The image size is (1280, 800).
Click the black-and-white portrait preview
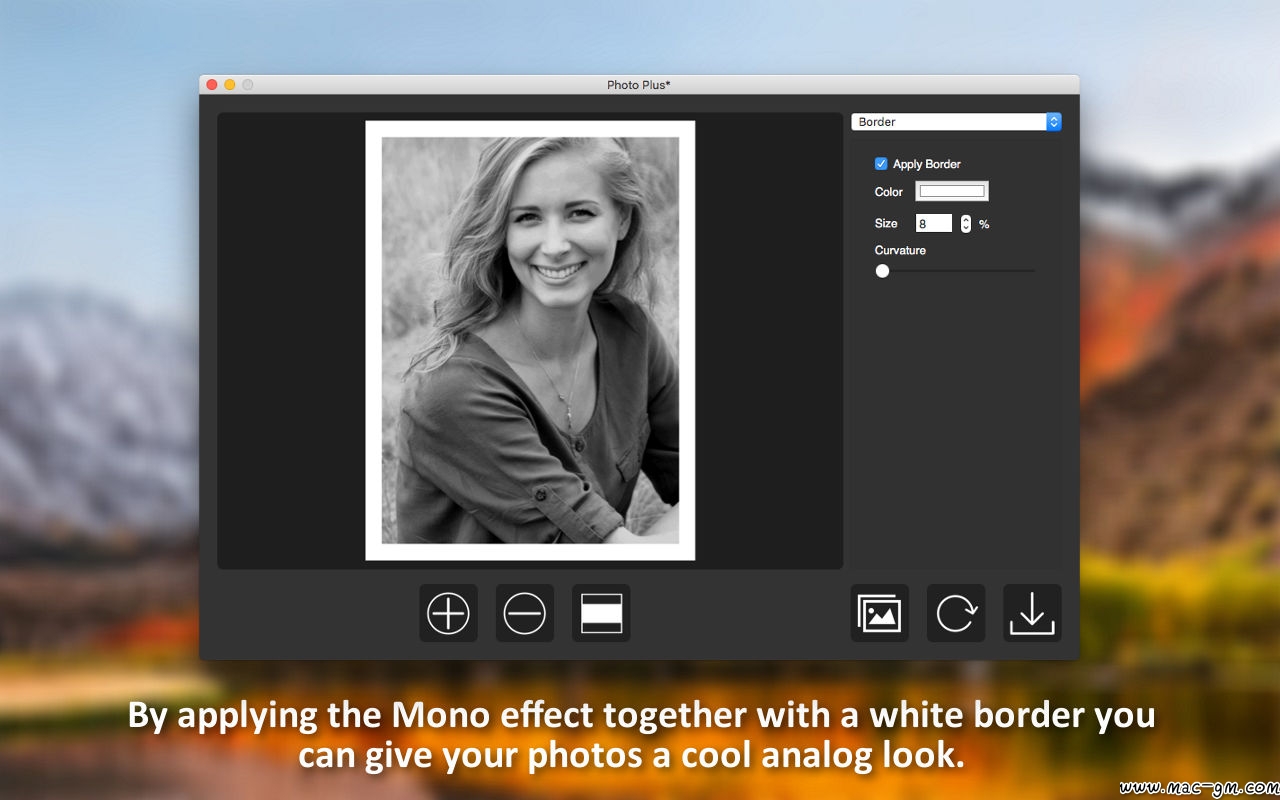[x=530, y=340]
